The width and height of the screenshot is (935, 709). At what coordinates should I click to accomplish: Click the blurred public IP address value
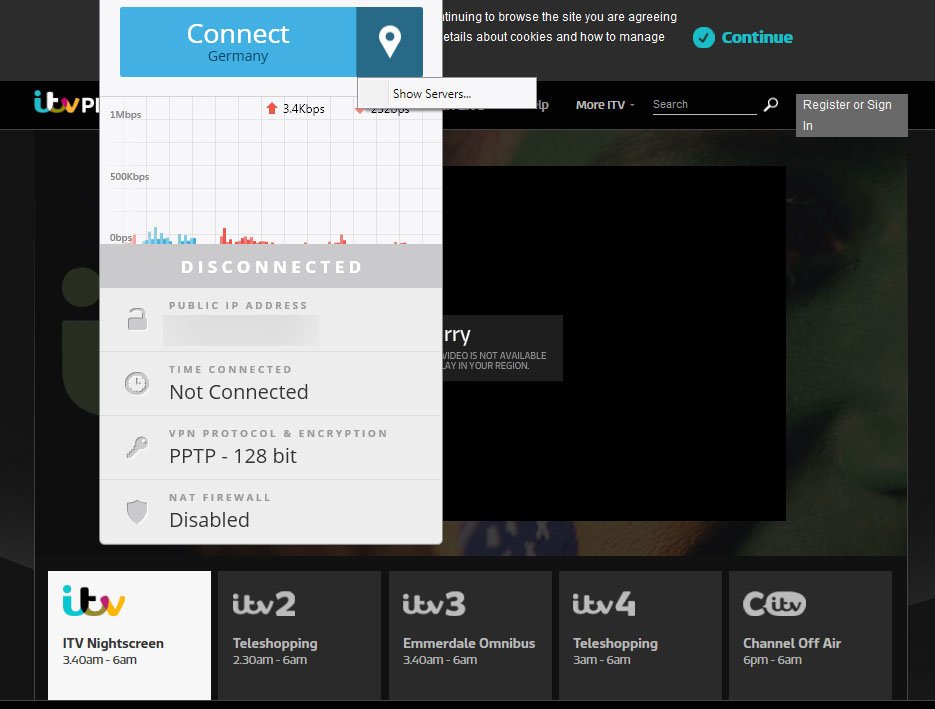tap(241, 331)
